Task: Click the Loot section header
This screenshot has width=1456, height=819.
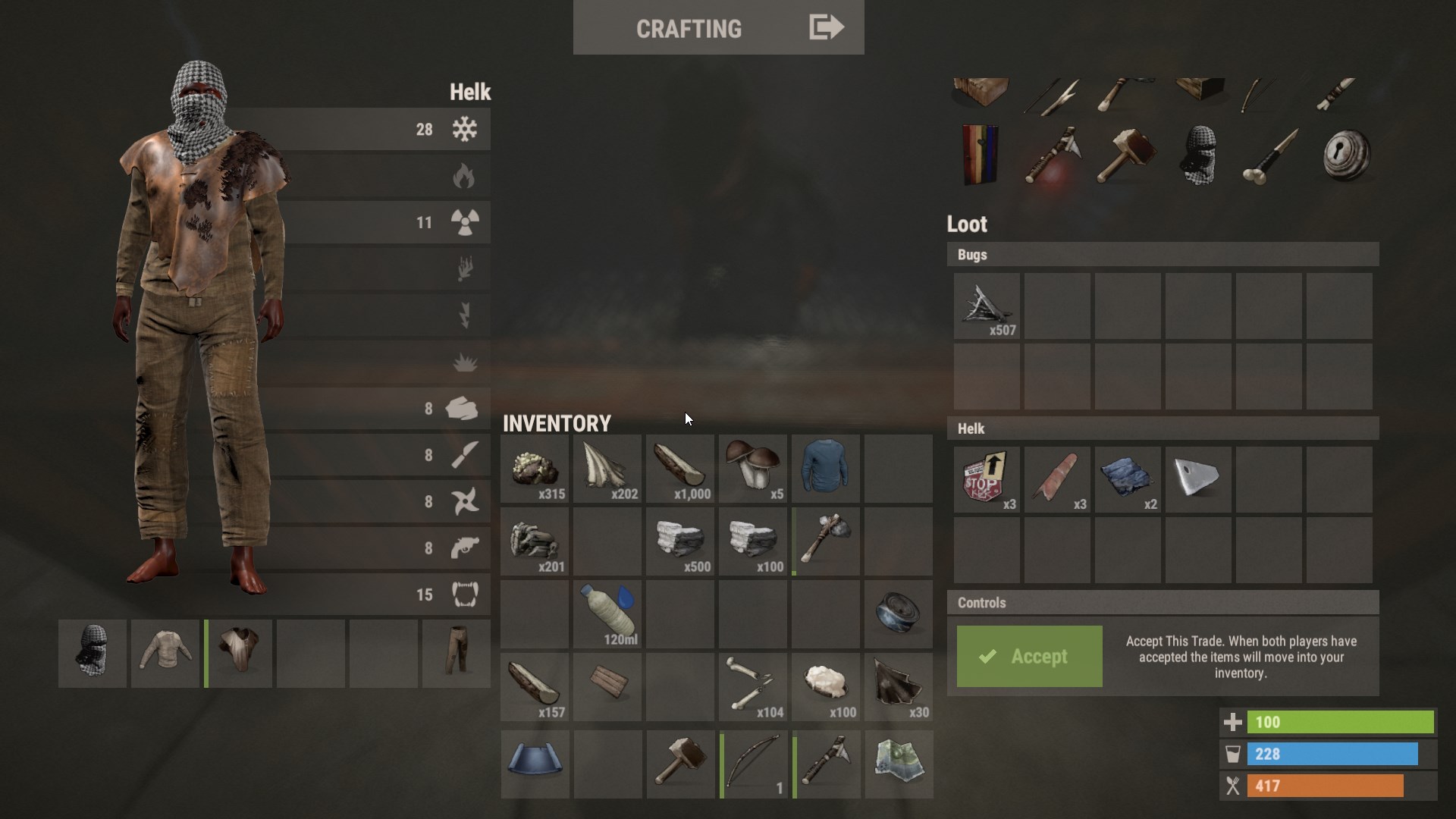Action: (x=967, y=223)
